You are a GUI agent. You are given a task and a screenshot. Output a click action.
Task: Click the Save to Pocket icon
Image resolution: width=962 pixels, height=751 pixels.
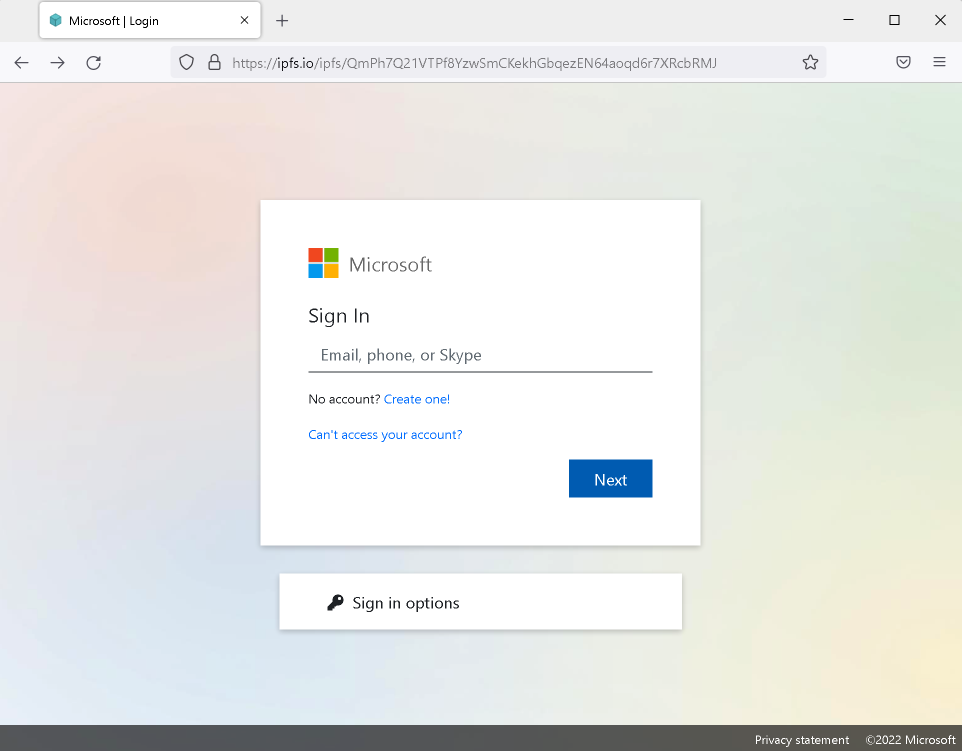click(903, 62)
